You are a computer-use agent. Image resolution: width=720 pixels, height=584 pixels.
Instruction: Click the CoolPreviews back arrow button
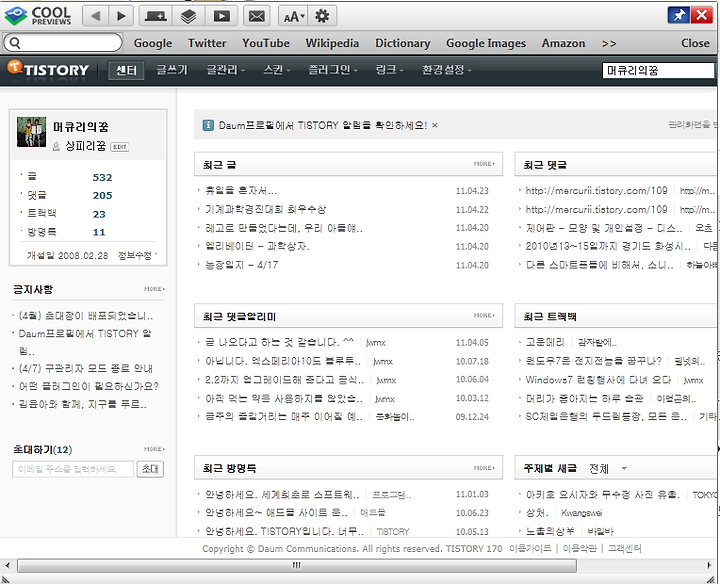click(x=96, y=17)
